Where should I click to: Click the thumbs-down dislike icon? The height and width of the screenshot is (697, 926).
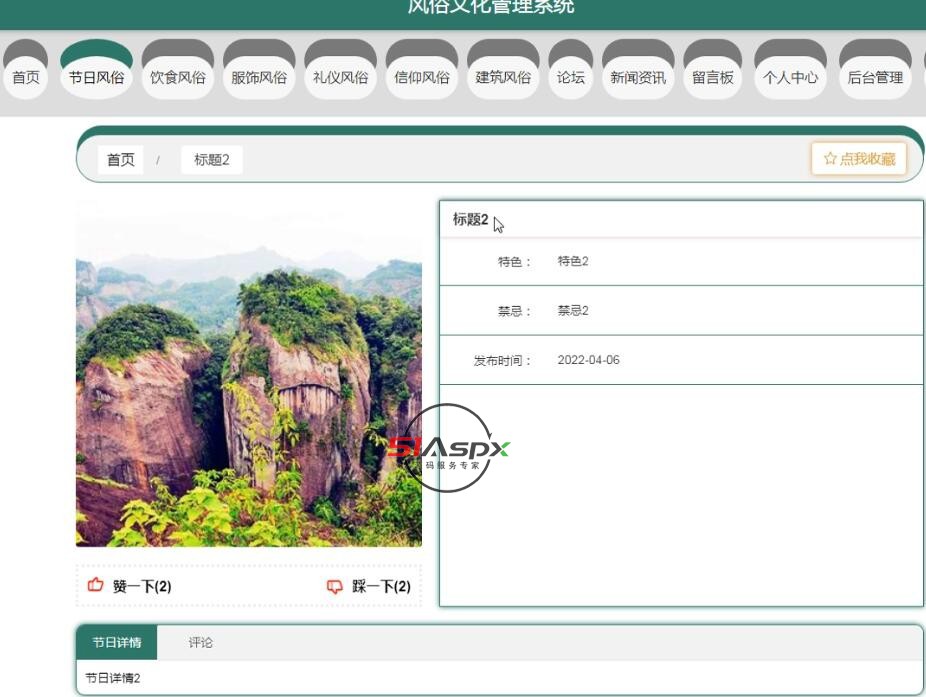pos(335,586)
